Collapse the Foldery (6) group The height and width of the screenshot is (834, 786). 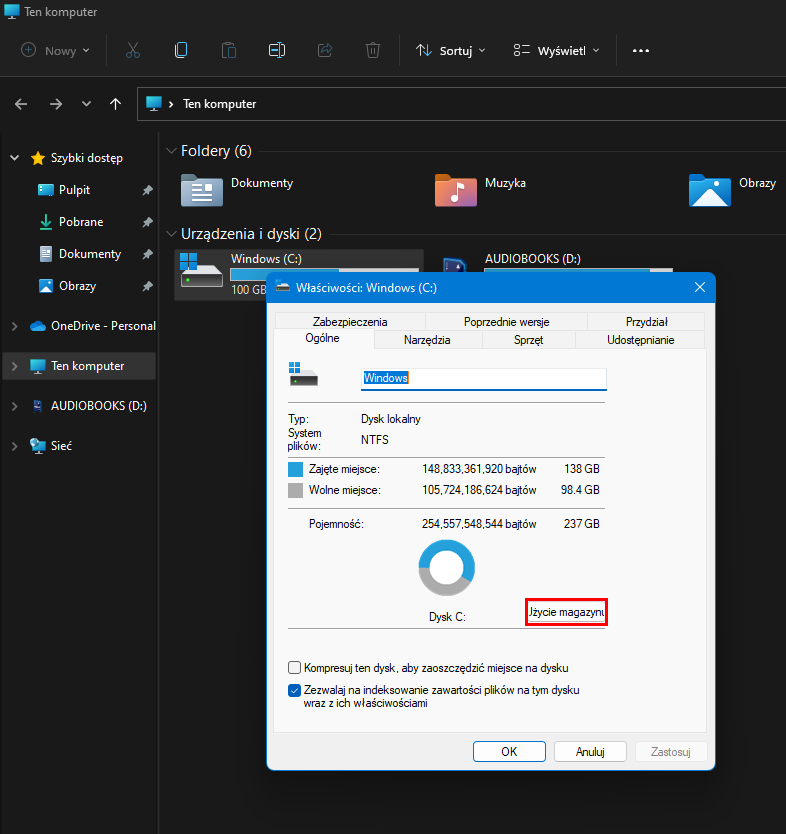[171, 151]
